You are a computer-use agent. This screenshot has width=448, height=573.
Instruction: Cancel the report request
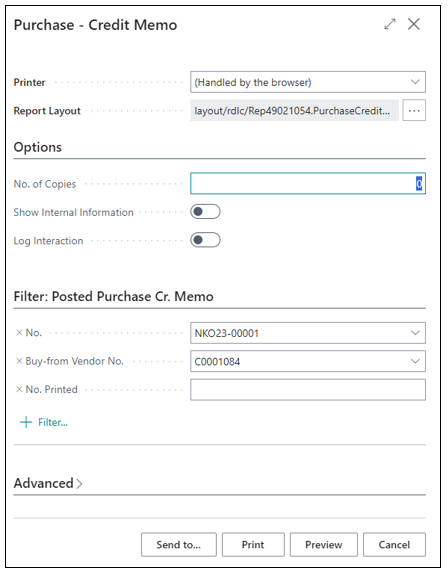pyautogui.click(x=394, y=544)
